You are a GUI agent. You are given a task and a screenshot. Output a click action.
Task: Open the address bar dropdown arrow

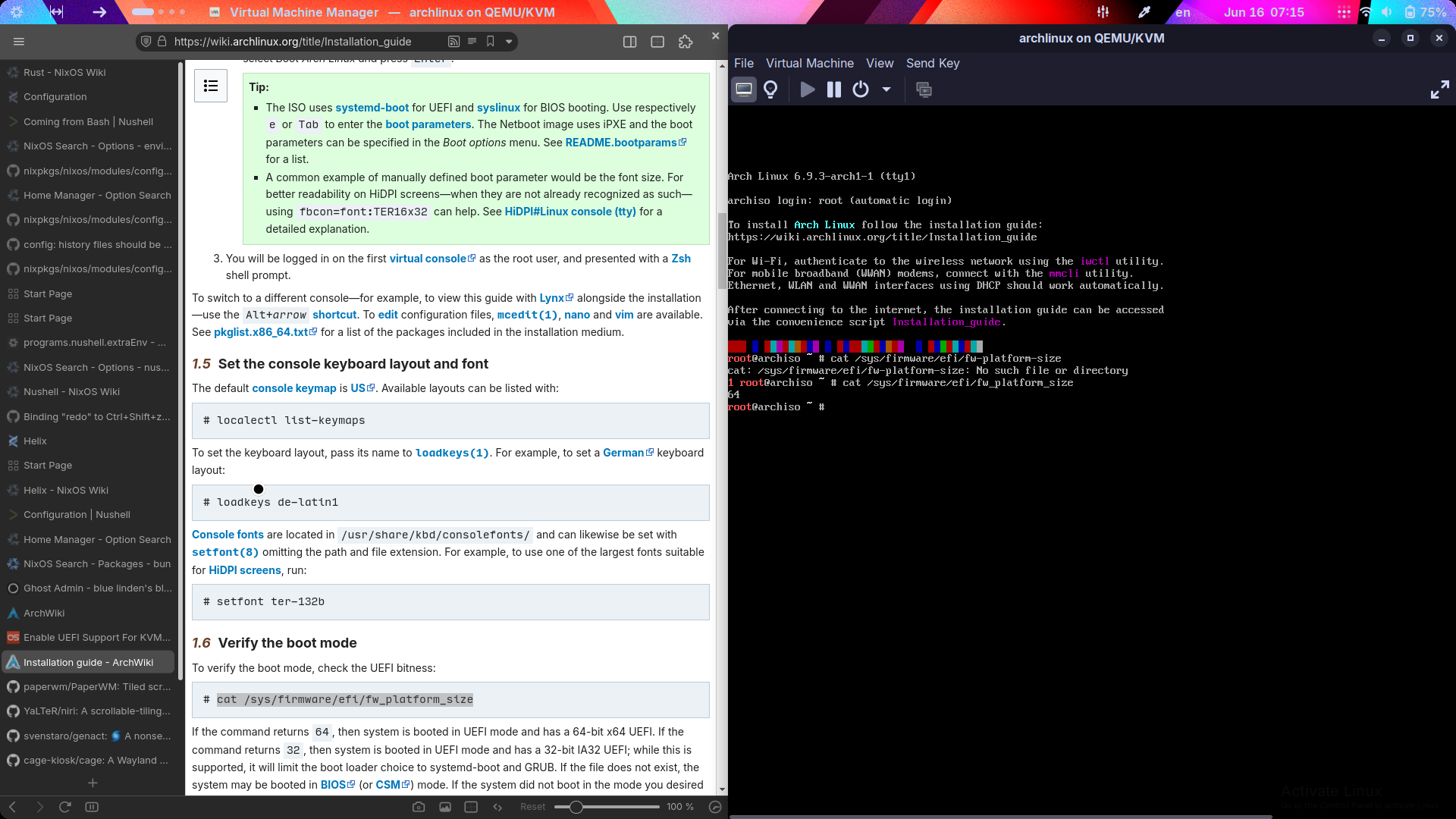(x=509, y=42)
